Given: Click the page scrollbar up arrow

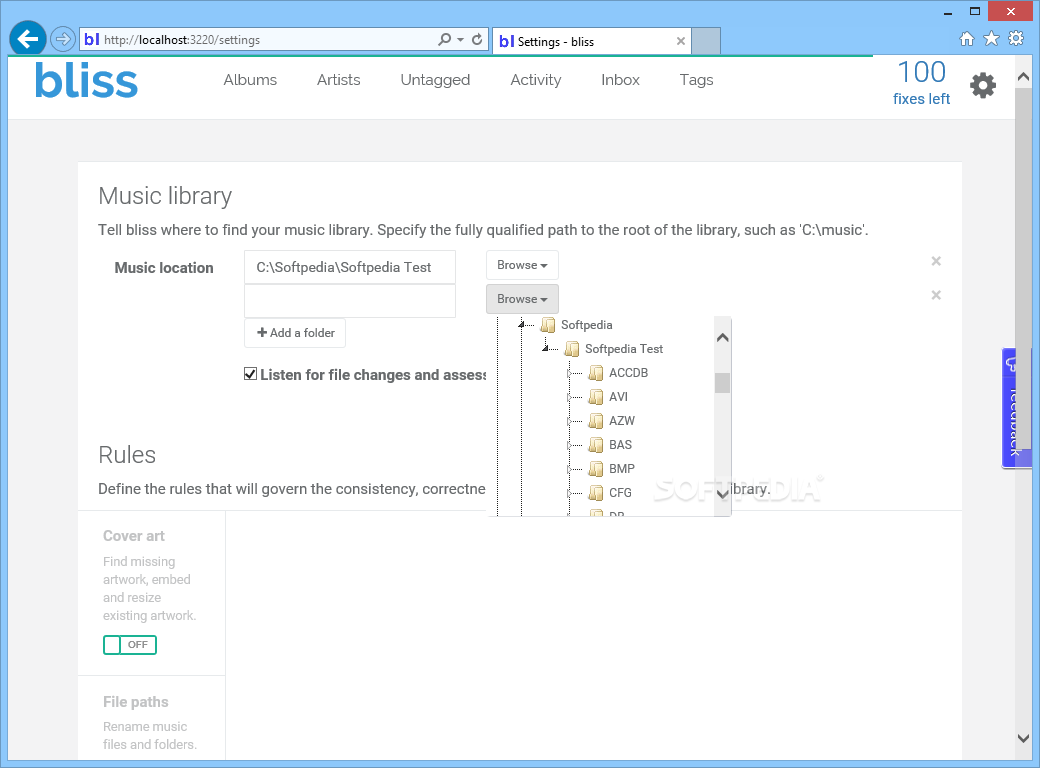Looking at the screenshot, I should point(1023,77).
